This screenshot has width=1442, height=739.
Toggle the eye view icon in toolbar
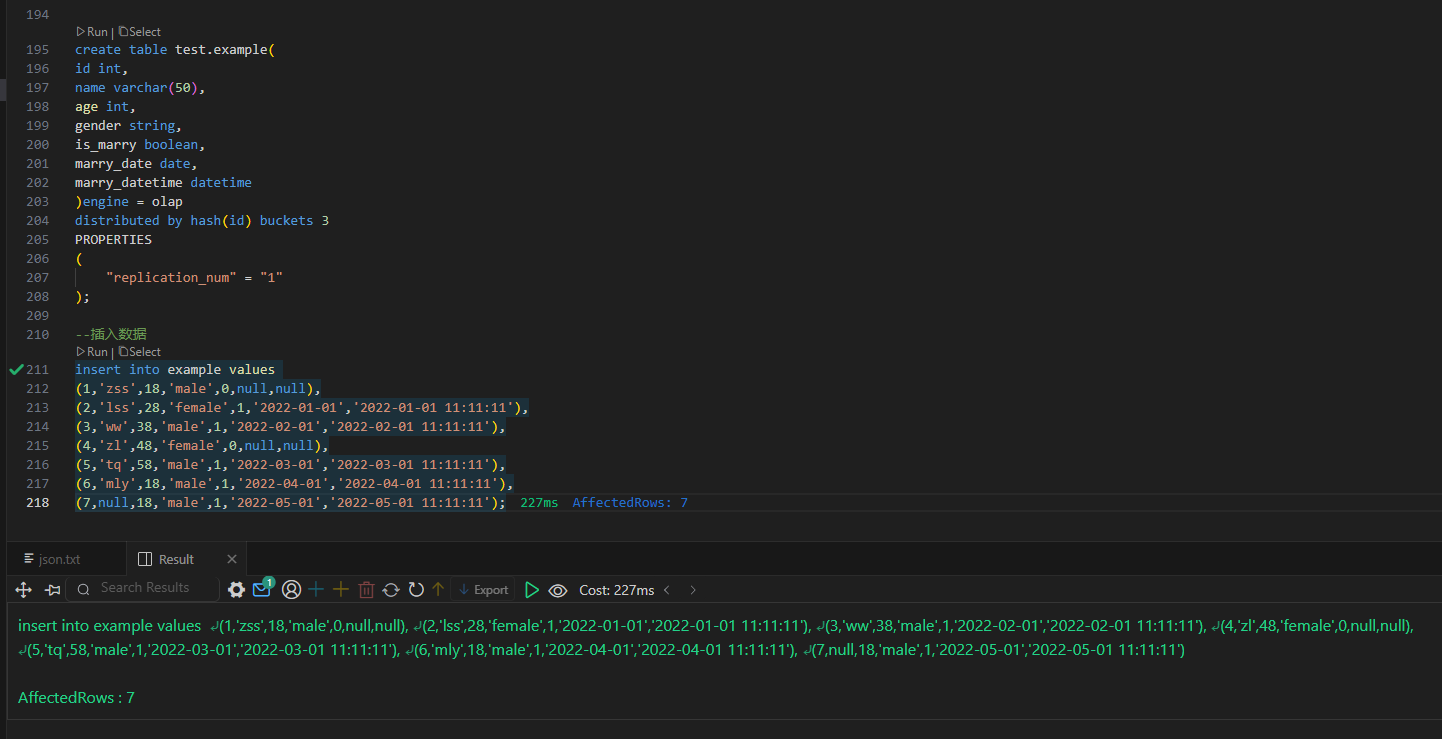tap(558, 590)
